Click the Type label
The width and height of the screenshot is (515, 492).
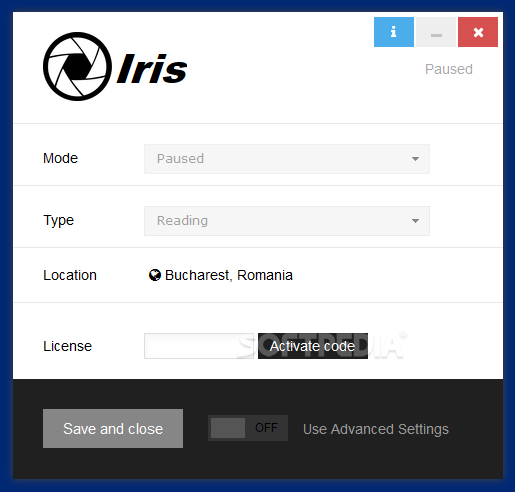pyautogui.click(x=59, y=221)
